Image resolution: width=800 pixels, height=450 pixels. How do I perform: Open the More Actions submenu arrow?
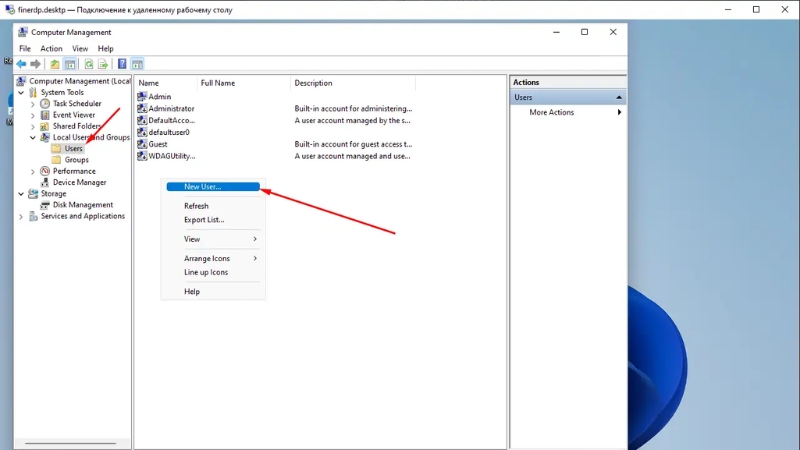point(619,112)
